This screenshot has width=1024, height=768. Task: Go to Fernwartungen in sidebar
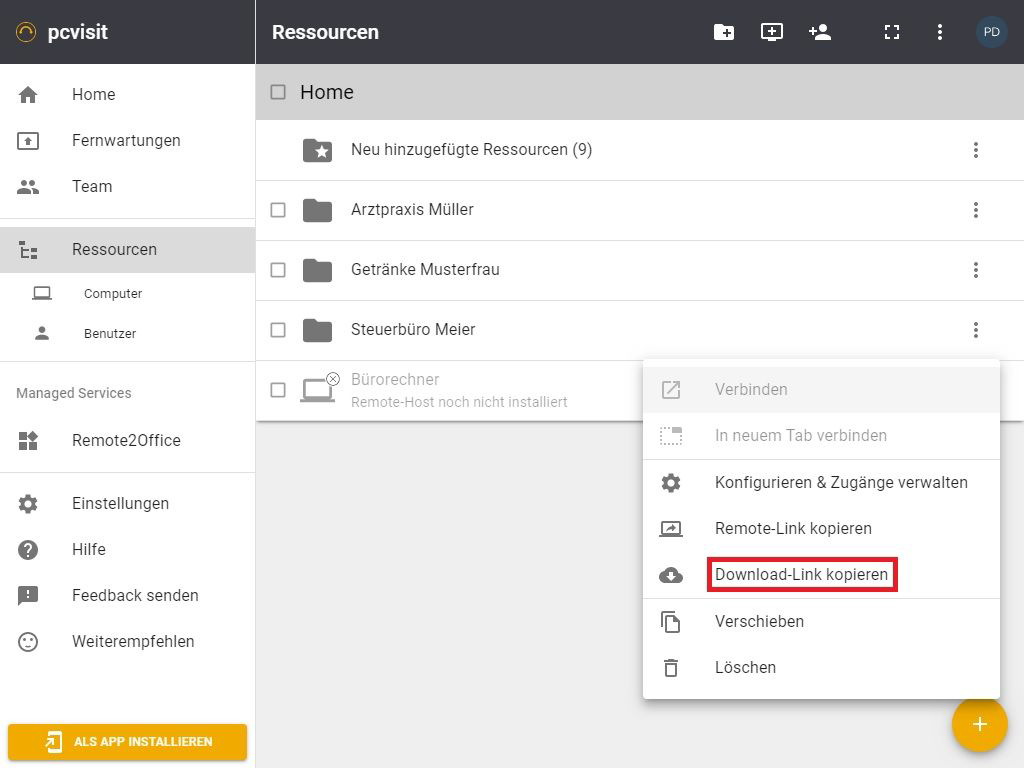click(126, 141)
